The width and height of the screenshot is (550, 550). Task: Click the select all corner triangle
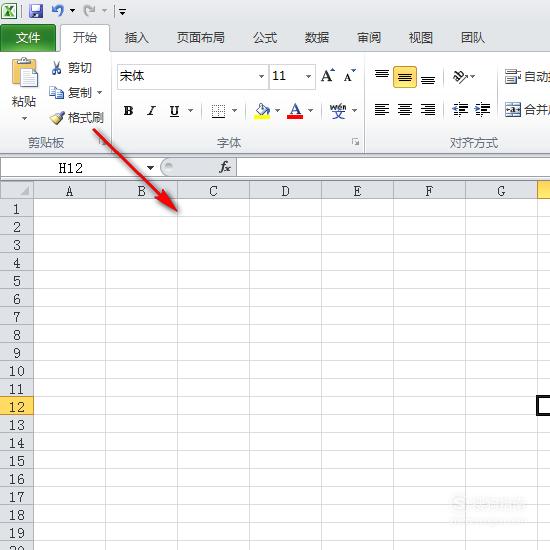pyautogui.click(x=17, y=190)
